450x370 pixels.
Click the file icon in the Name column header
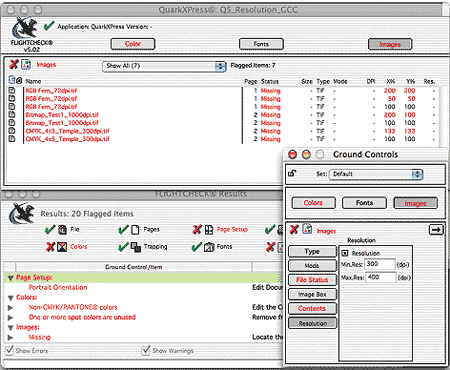[12, 80]
